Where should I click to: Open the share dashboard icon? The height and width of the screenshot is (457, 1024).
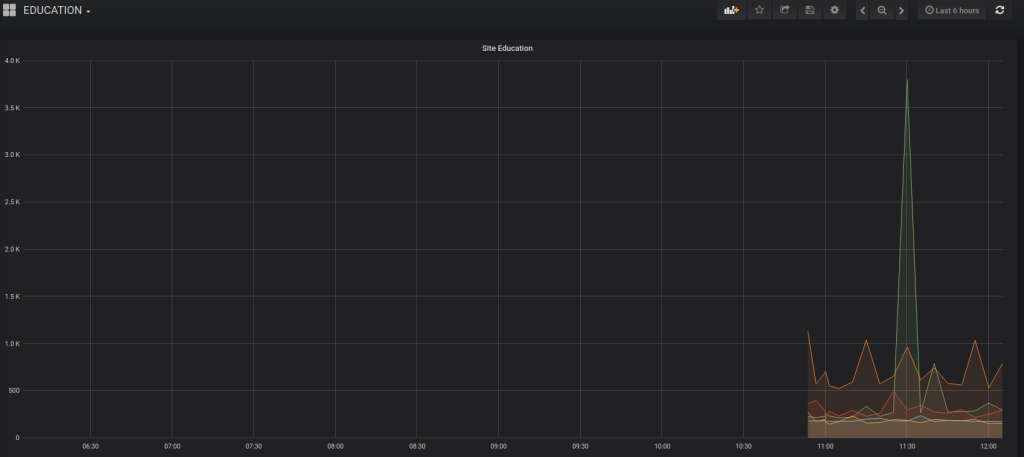[x=785, y=10]
